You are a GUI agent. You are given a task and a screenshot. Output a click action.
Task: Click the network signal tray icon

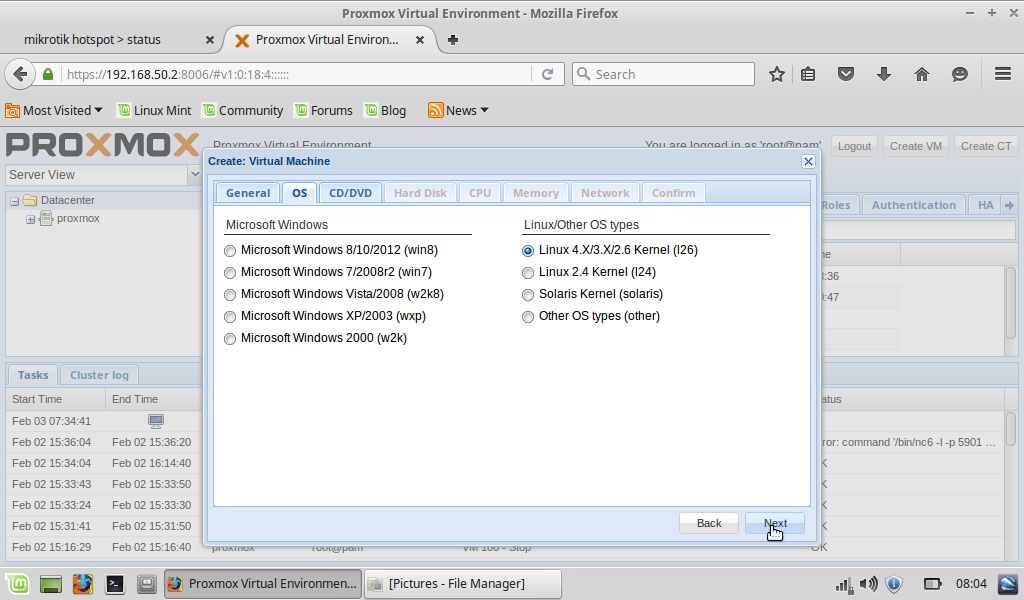click(844, 584)
